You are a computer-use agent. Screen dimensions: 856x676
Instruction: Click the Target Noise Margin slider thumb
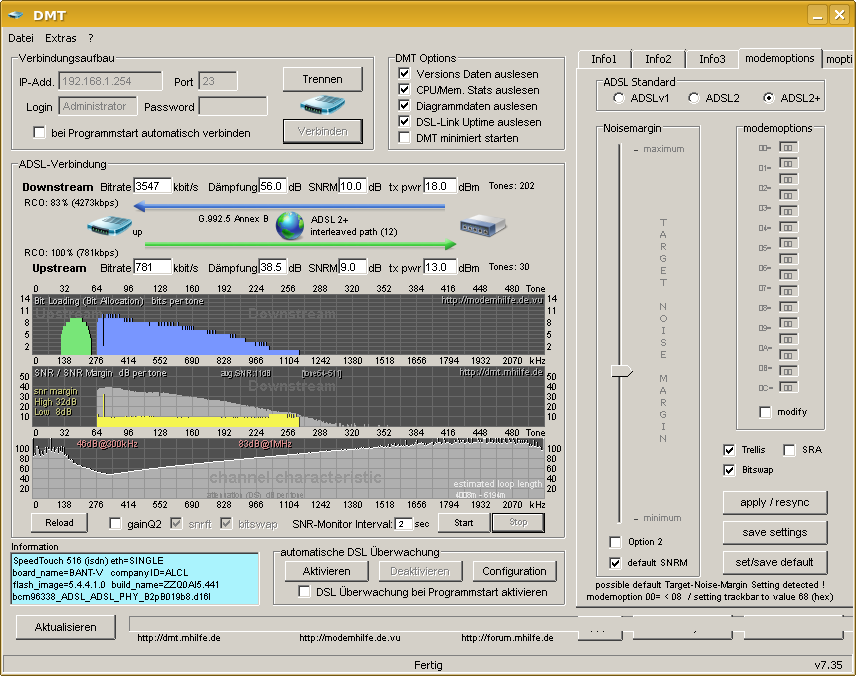tap(622, 371)
